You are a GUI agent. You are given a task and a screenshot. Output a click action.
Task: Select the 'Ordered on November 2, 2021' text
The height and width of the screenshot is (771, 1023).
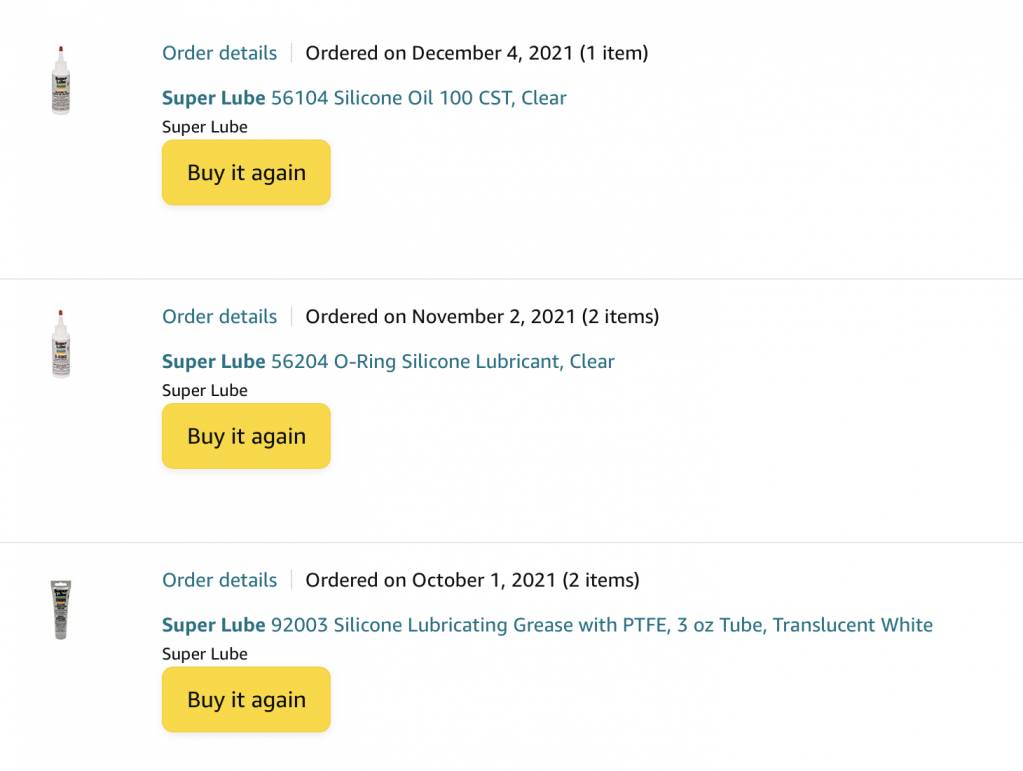(440, 316)
